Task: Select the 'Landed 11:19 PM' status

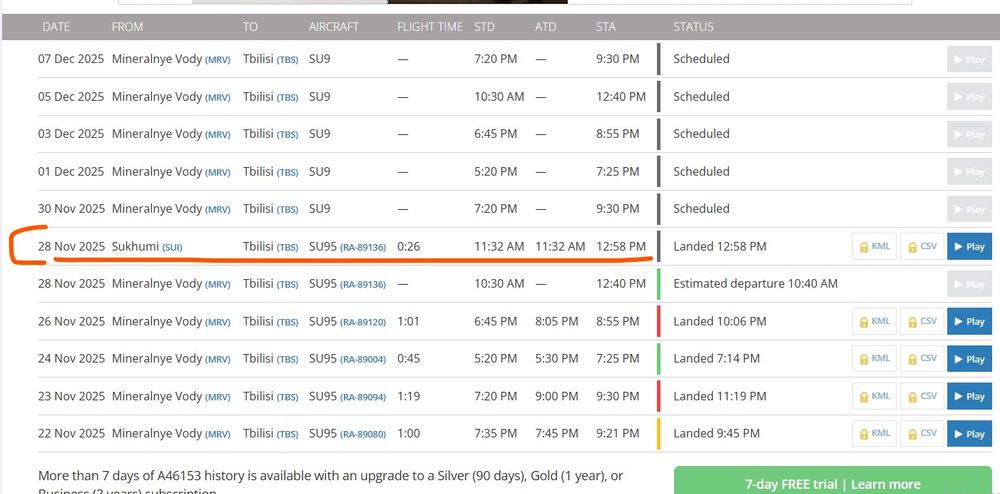Action: (720, 396)
